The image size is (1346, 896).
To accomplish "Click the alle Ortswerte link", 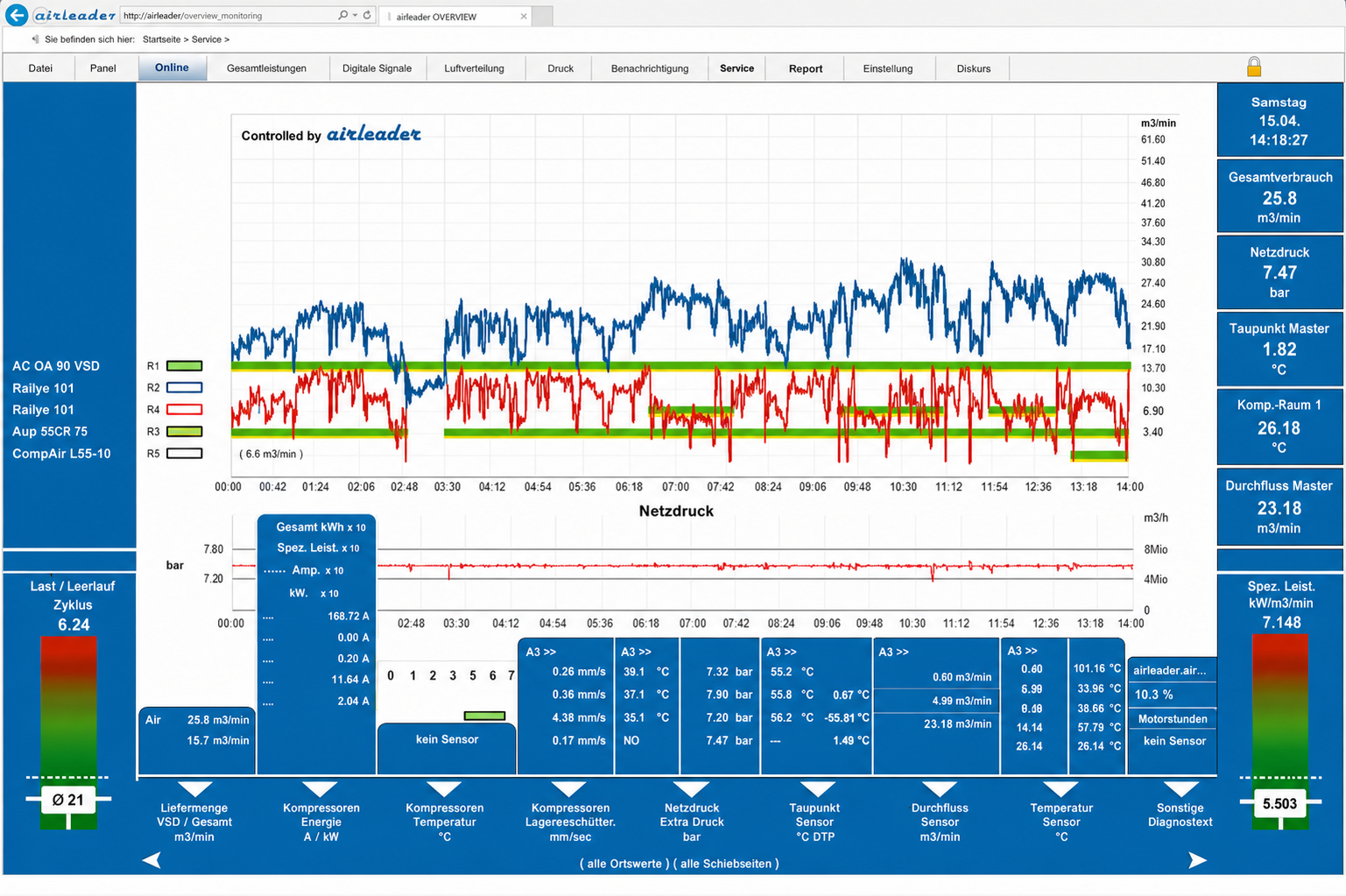I will (624, 864).
